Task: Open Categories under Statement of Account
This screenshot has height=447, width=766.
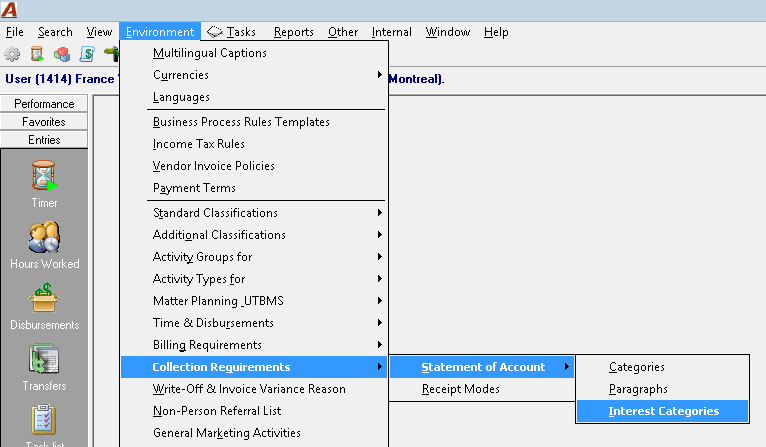Action: click(x=662, y=367)
